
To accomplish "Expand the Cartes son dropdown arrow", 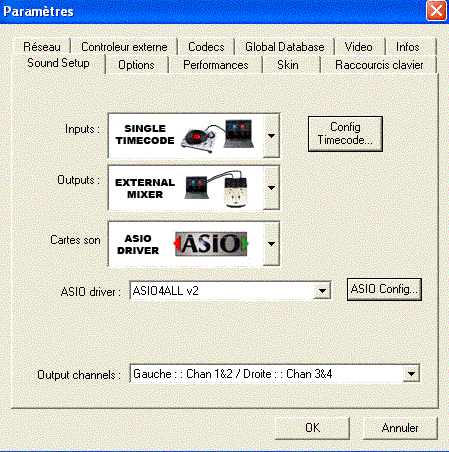I will pos(271,244).
